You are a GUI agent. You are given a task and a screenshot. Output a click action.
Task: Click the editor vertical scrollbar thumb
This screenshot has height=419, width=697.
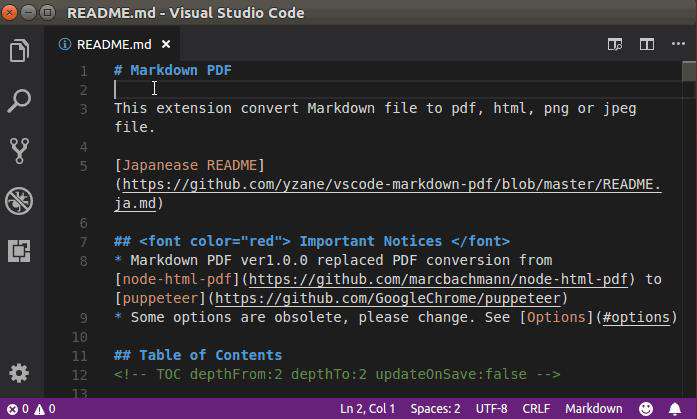[689, 72]
